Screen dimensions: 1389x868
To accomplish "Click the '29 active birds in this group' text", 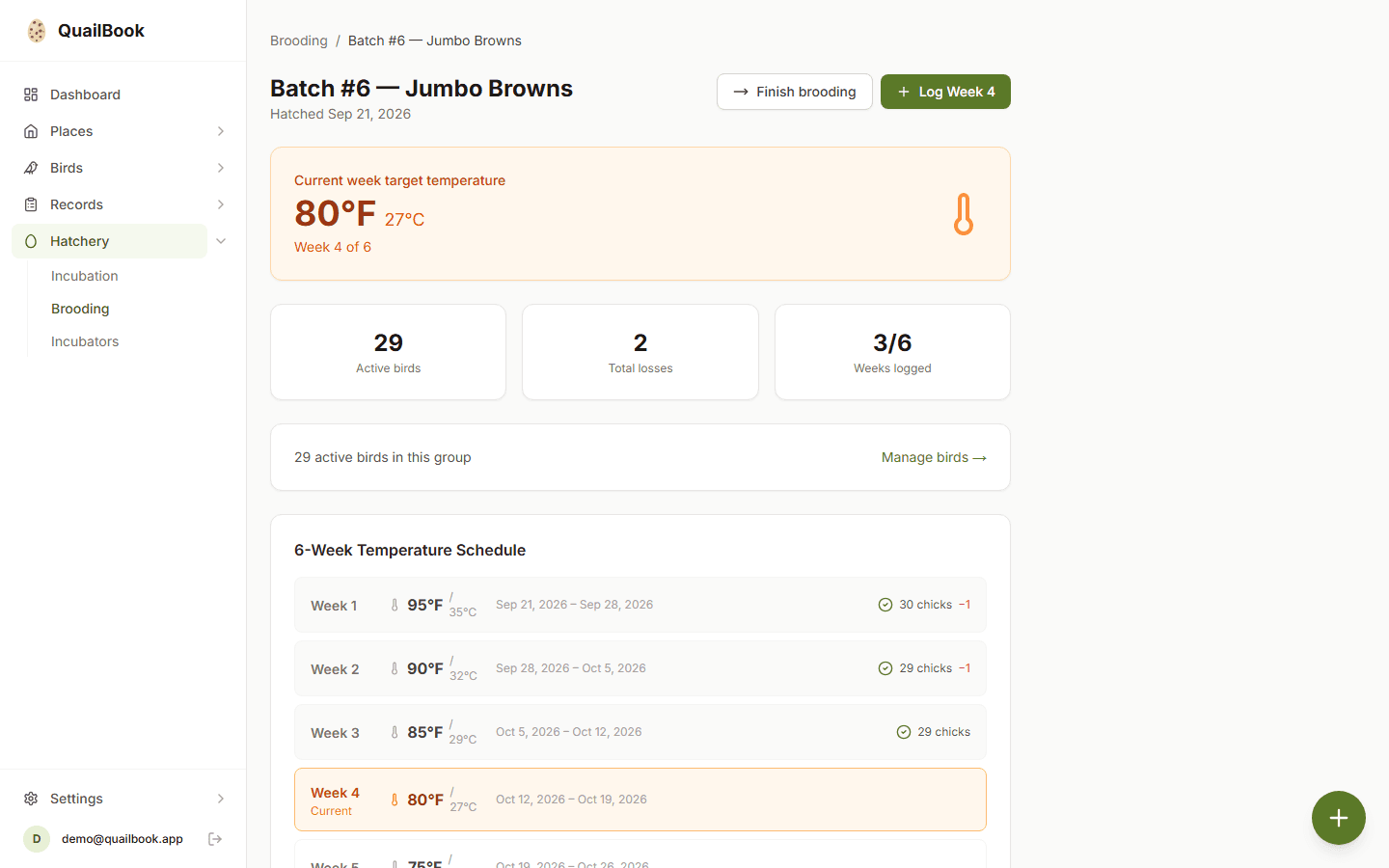I will coord(383,457).
